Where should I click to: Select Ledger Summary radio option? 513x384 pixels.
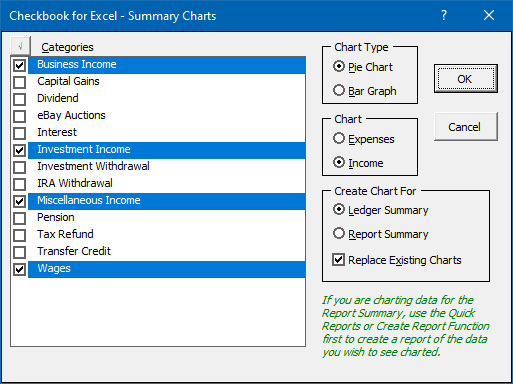tap(339, 209)
